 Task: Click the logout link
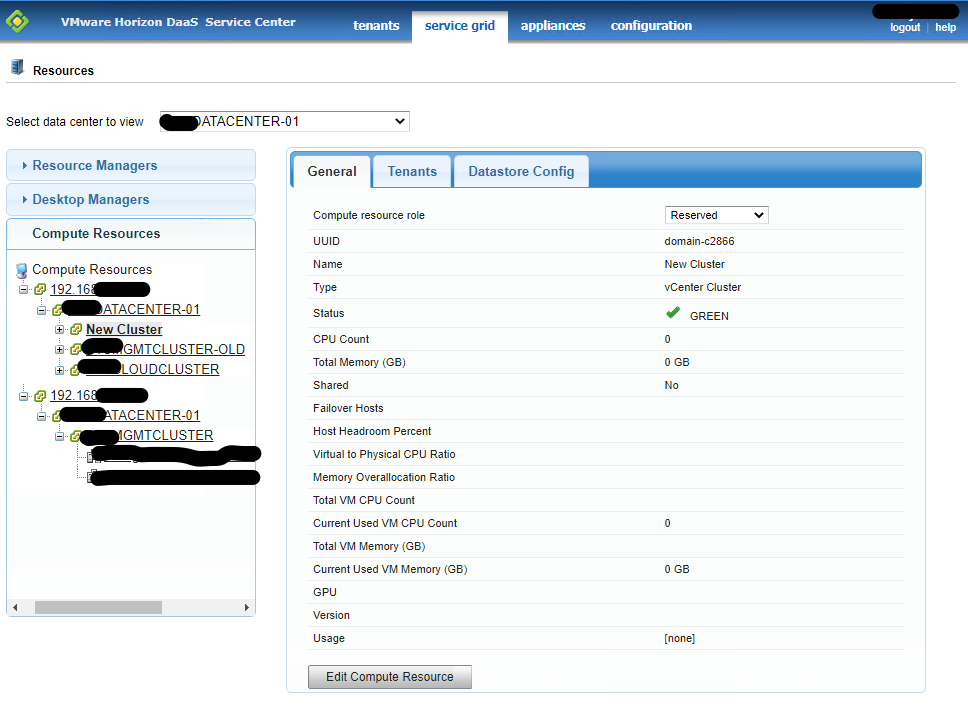coord(904,27)
